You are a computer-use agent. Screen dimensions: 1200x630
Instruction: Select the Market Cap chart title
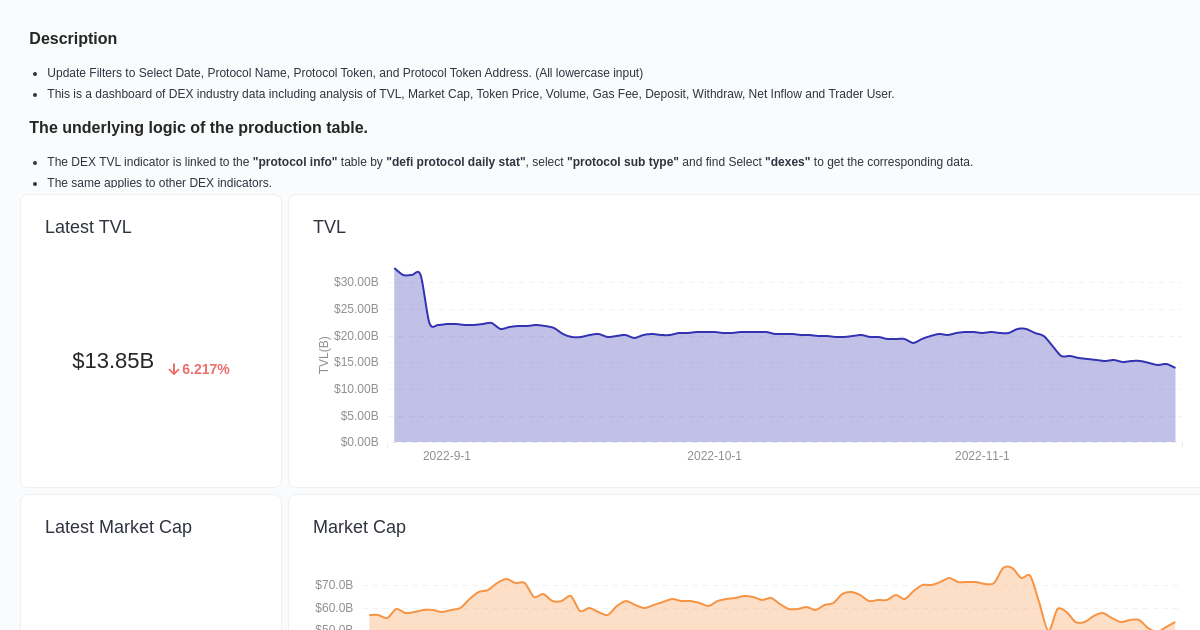click(359, 527)
